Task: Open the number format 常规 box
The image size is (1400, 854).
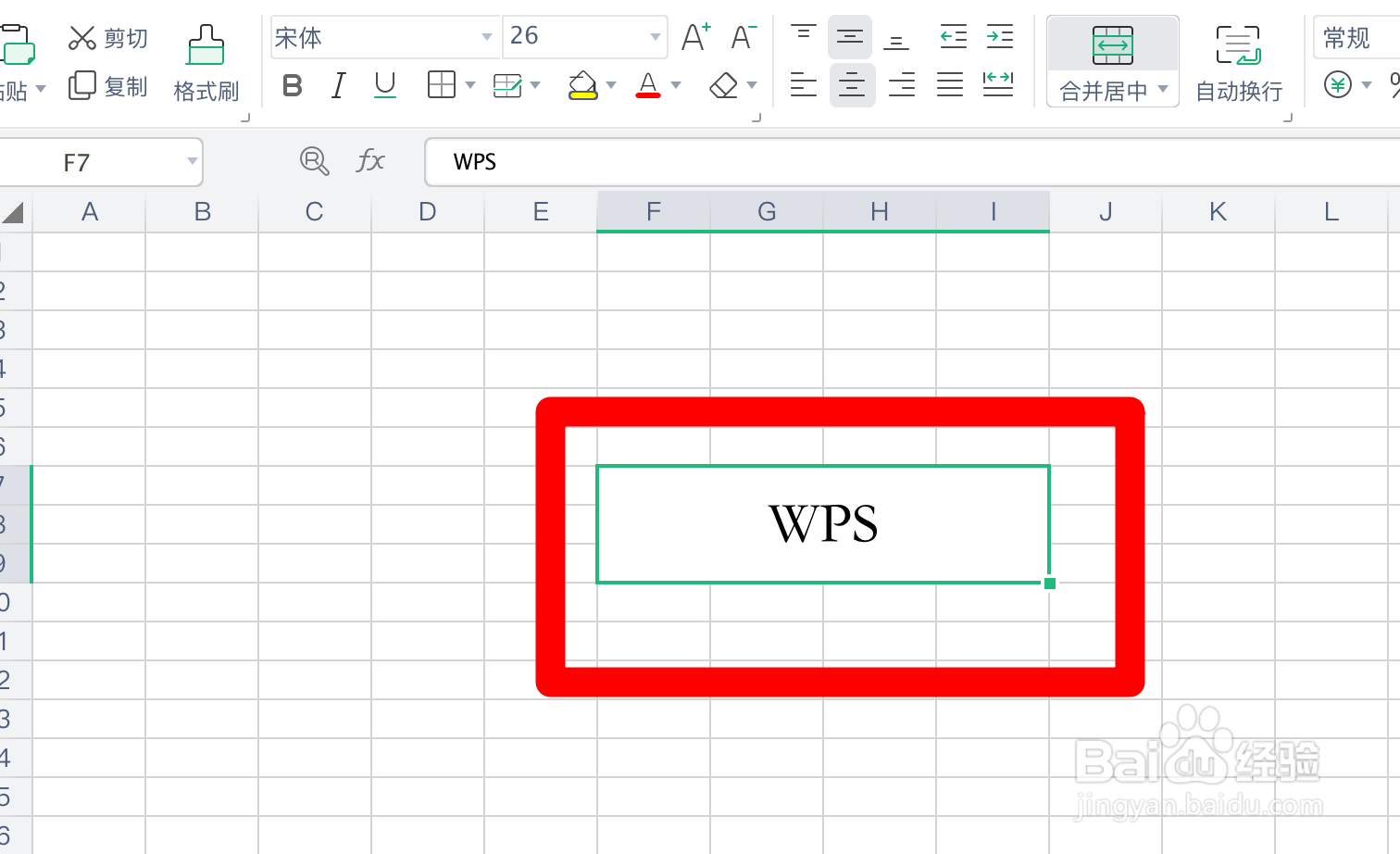Action: [1356, 37]
